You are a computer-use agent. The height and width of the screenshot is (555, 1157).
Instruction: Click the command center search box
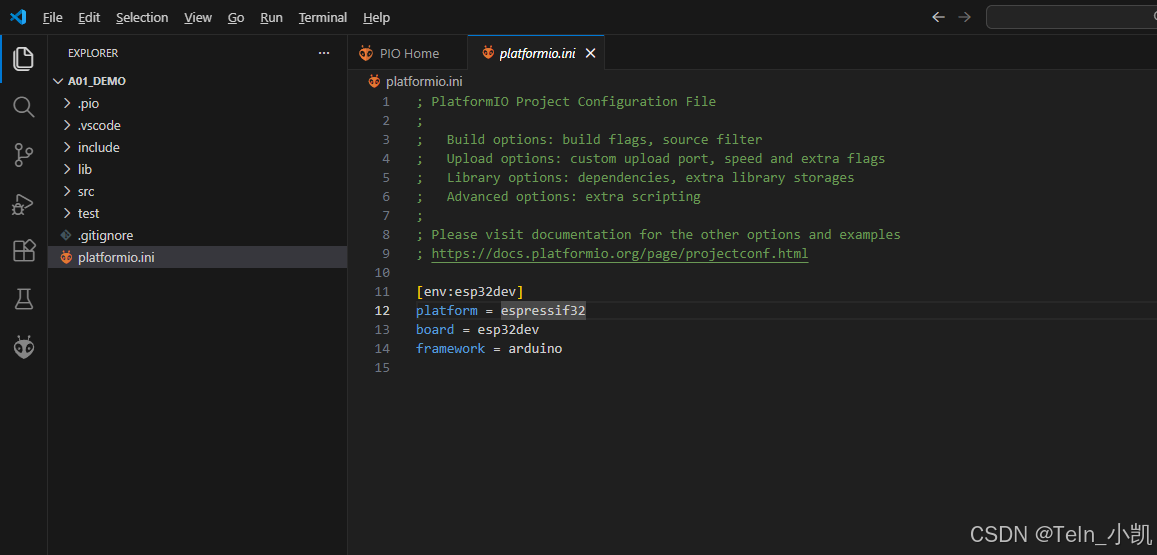(1071, 17)
